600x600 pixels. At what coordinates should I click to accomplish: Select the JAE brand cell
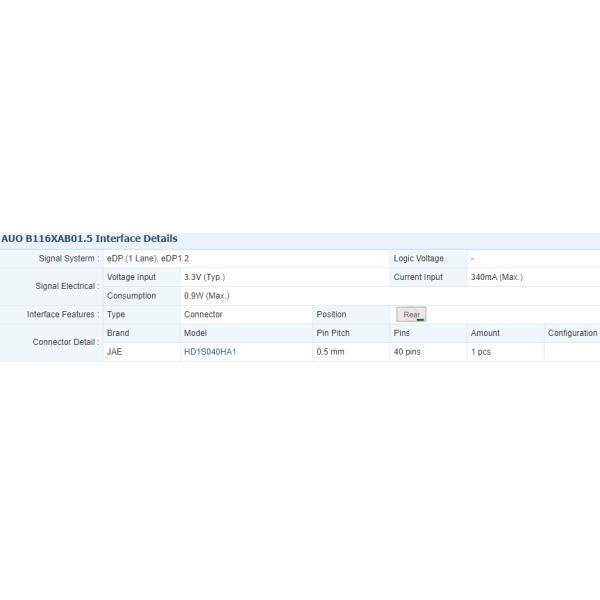(x=117, y=352)
